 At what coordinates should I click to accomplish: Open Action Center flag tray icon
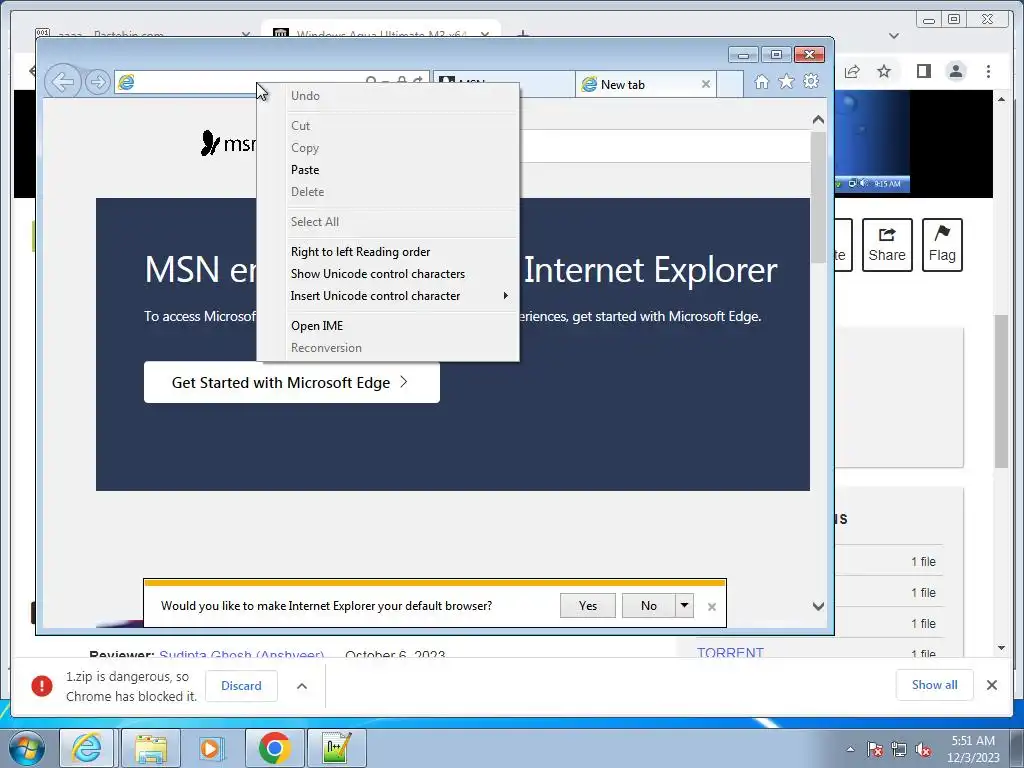[875, 749]
